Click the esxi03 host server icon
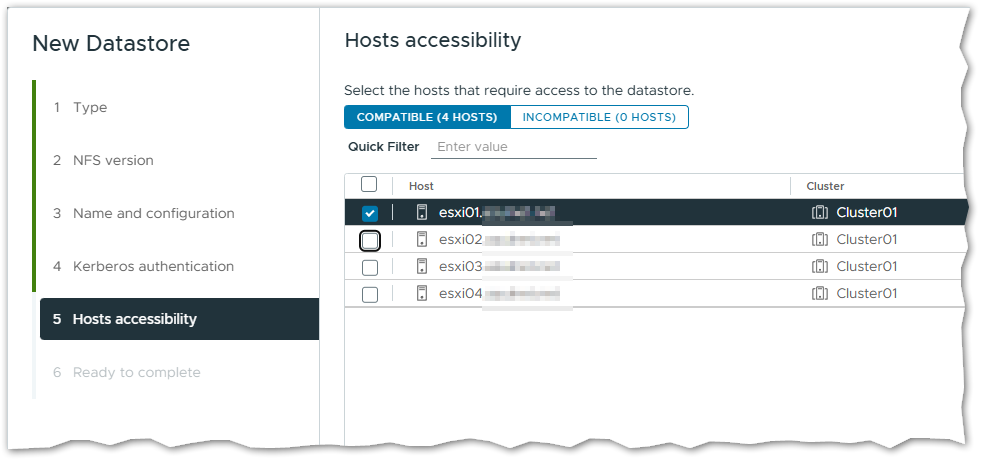The width and height of the screenshot is (981, 460). 422,267
